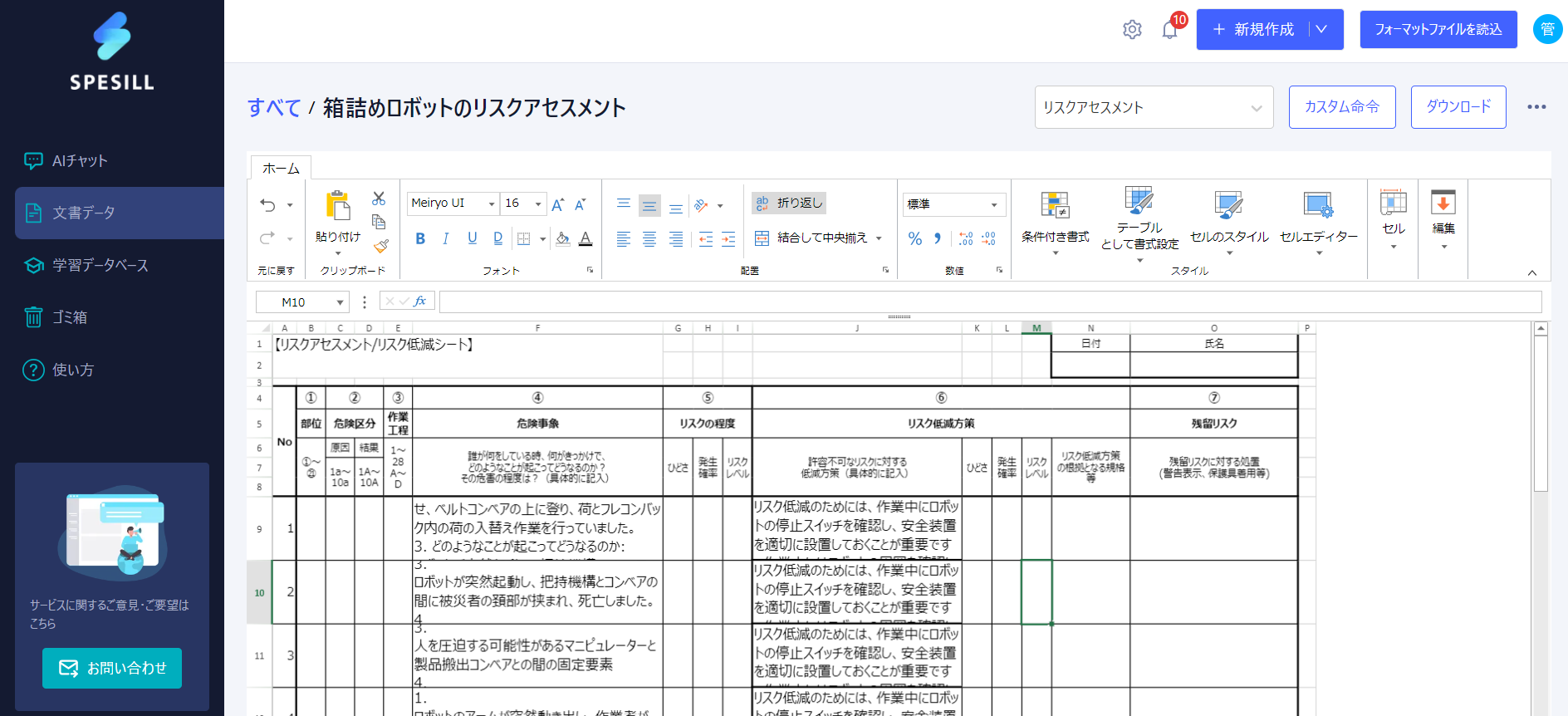The width and height of the screenshot is (1568, 716).
Task: Open the borders icon in font group
Action: (523, 239)
